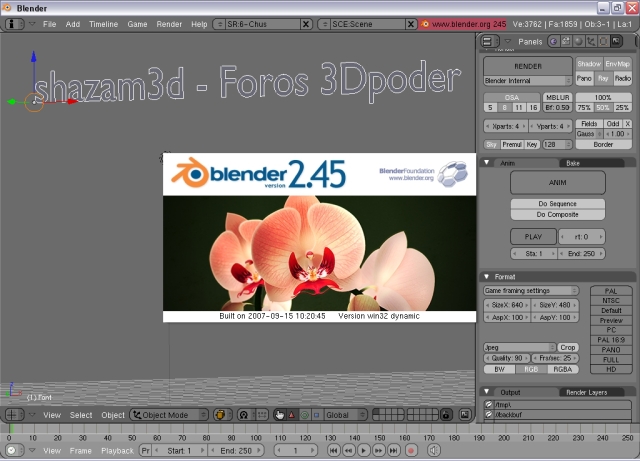
Task: Toggle the OSA oversampling button
Action: click(511, 97)
